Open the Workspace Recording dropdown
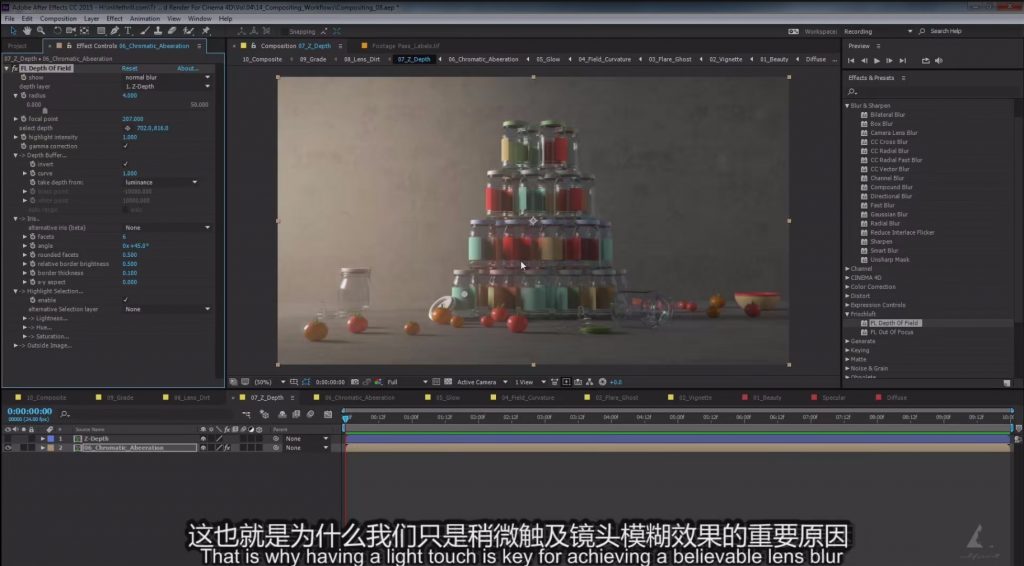The image size is (1024, 566). point(878,31)
